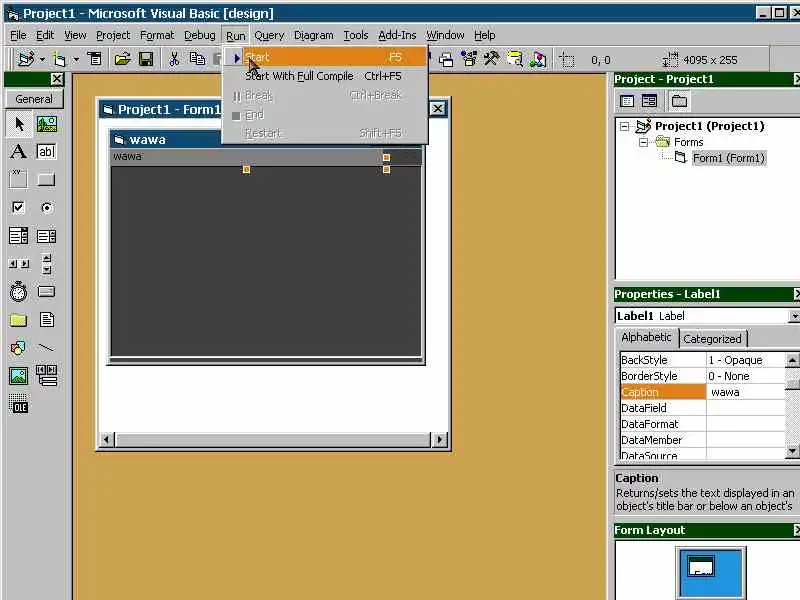Select the Label control (letter A)

(x=18, y=152)
